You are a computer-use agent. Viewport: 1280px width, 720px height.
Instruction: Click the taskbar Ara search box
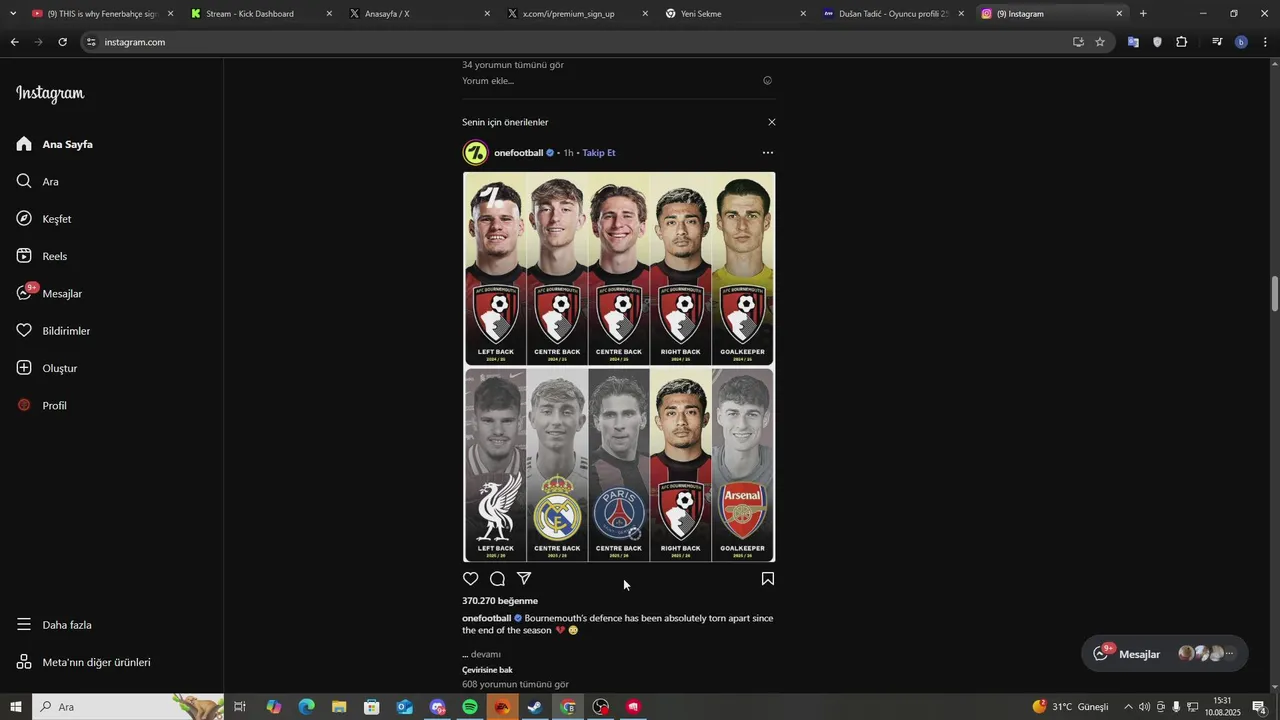[x=128, y=707]
